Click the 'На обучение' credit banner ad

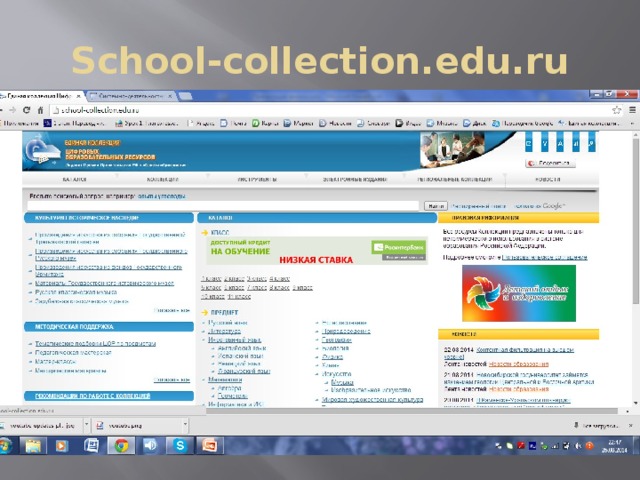[x=317, y=251]
